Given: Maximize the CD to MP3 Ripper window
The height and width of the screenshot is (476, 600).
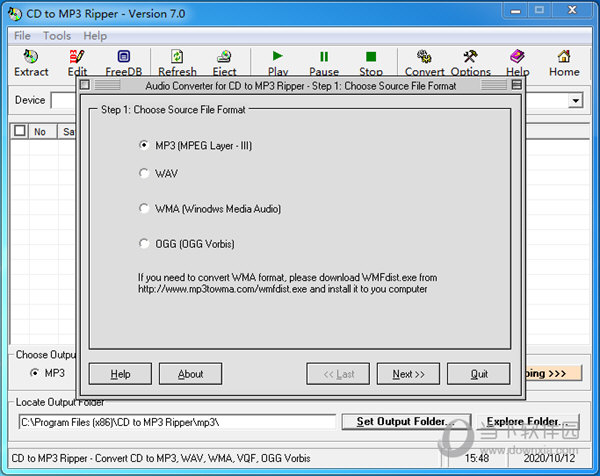Looking at the screenshot, I should click(540, 11).
